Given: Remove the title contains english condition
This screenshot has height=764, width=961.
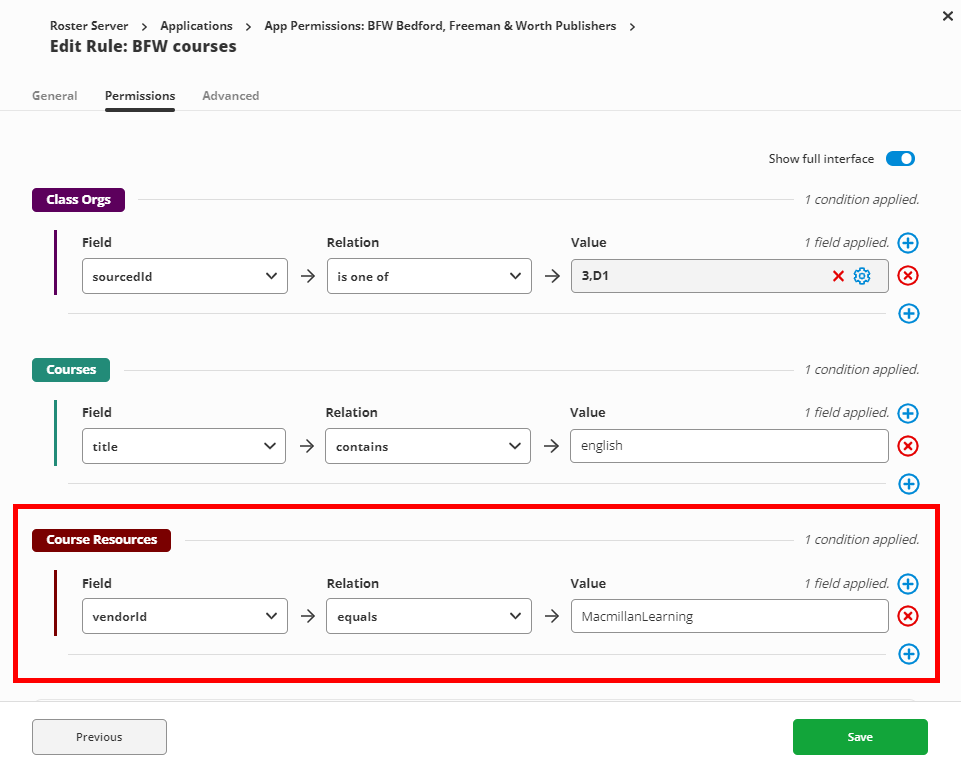Looking at the screenshot, I should (x=908, y=446).
